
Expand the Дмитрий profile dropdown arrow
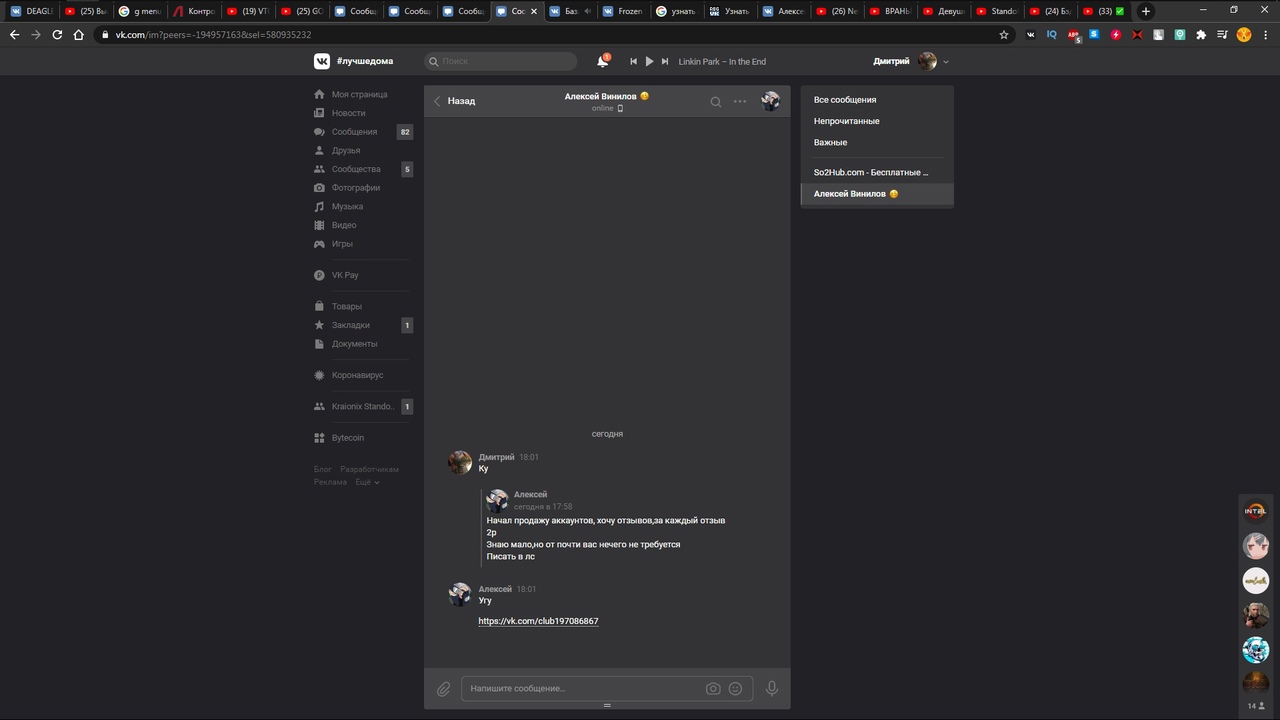pyautogui.click(x=946, y=62)
